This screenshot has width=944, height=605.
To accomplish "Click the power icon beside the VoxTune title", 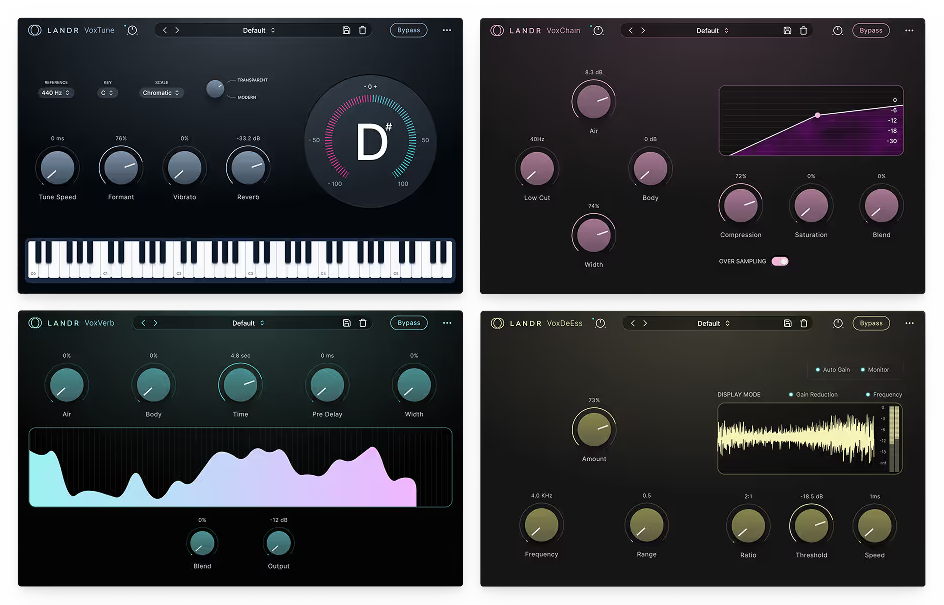I will pos(133,30).
